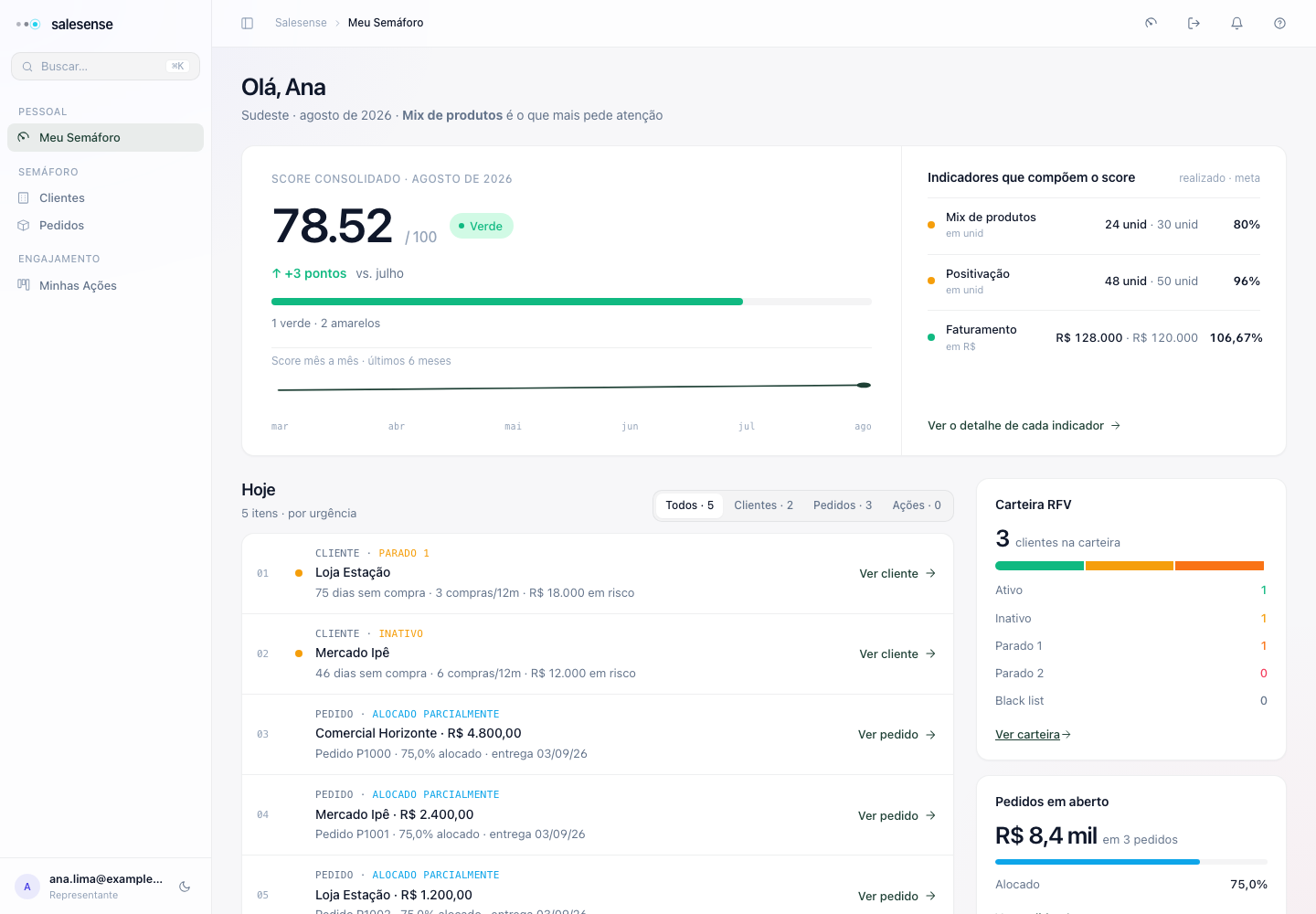Click the help question mark icon
This screenshot has height=914, width=1316.
click(1279, 23)
